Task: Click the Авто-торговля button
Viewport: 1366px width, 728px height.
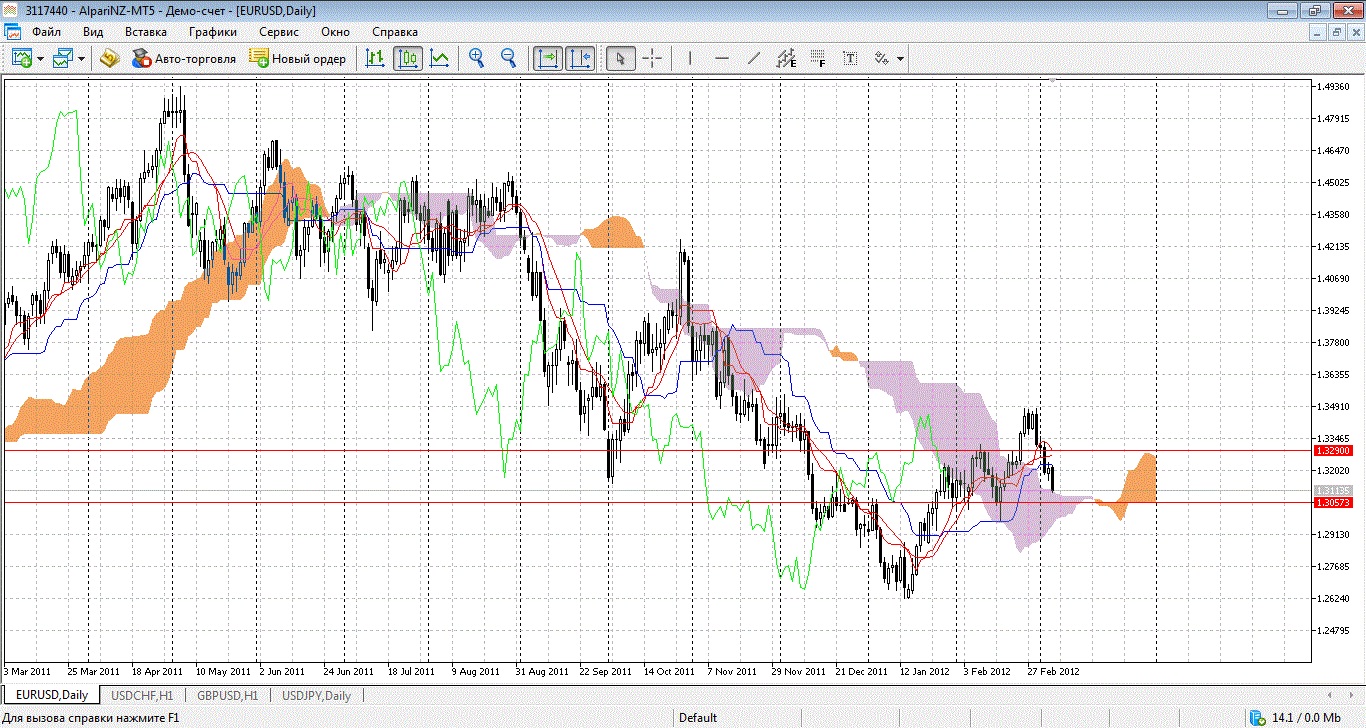Action: tap(184, 59)
